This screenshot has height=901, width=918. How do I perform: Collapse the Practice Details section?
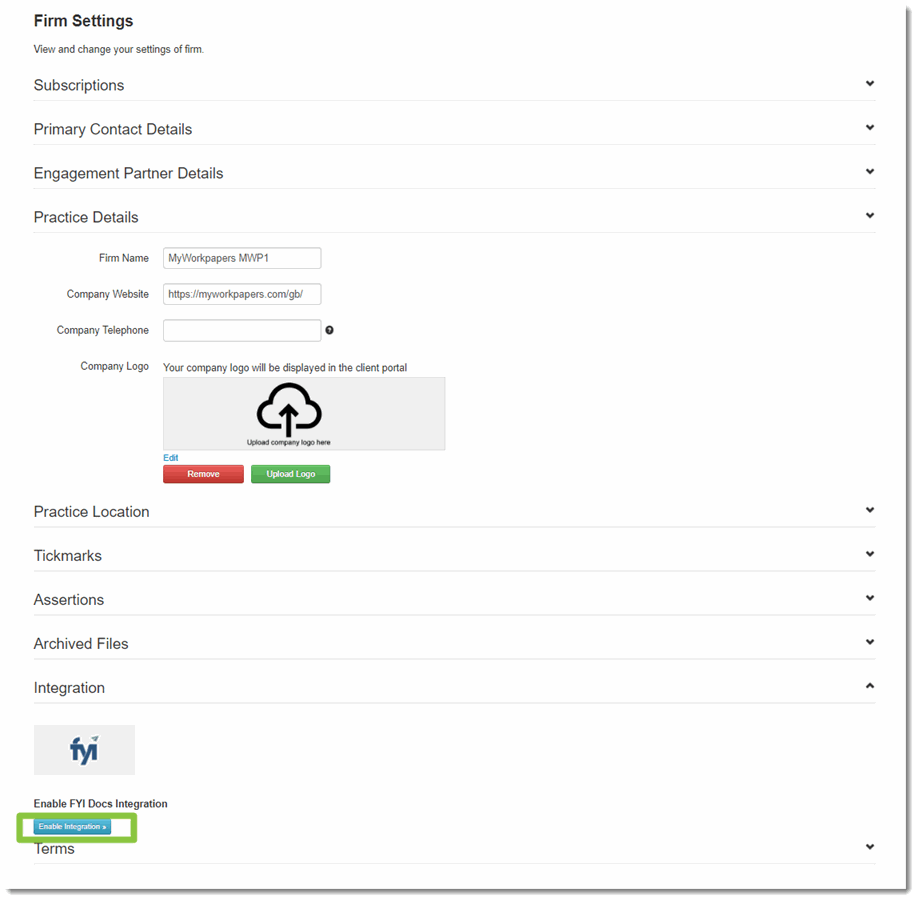tap(868, 215)
